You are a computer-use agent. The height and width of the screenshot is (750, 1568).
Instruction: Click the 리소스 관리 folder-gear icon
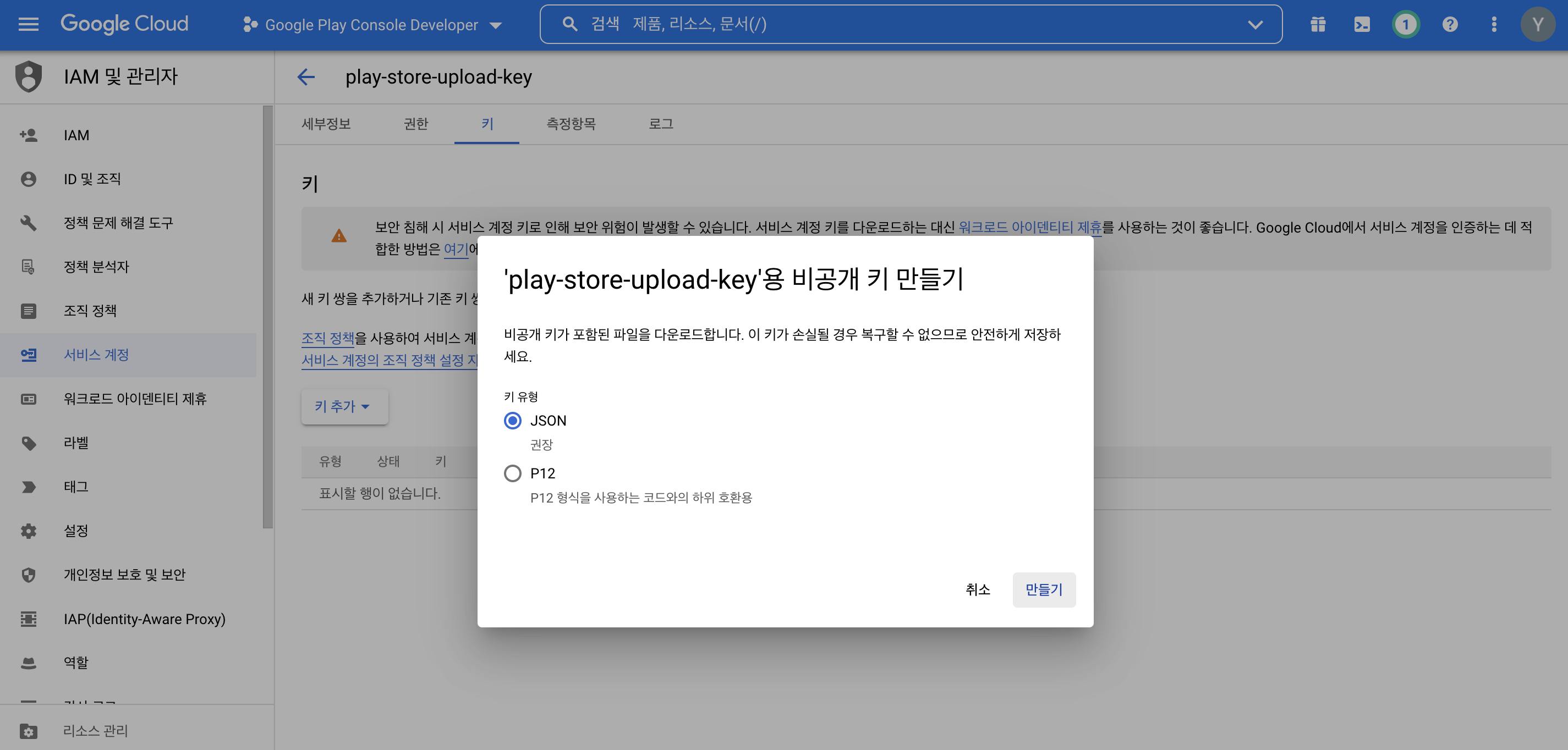coord(29,731)
